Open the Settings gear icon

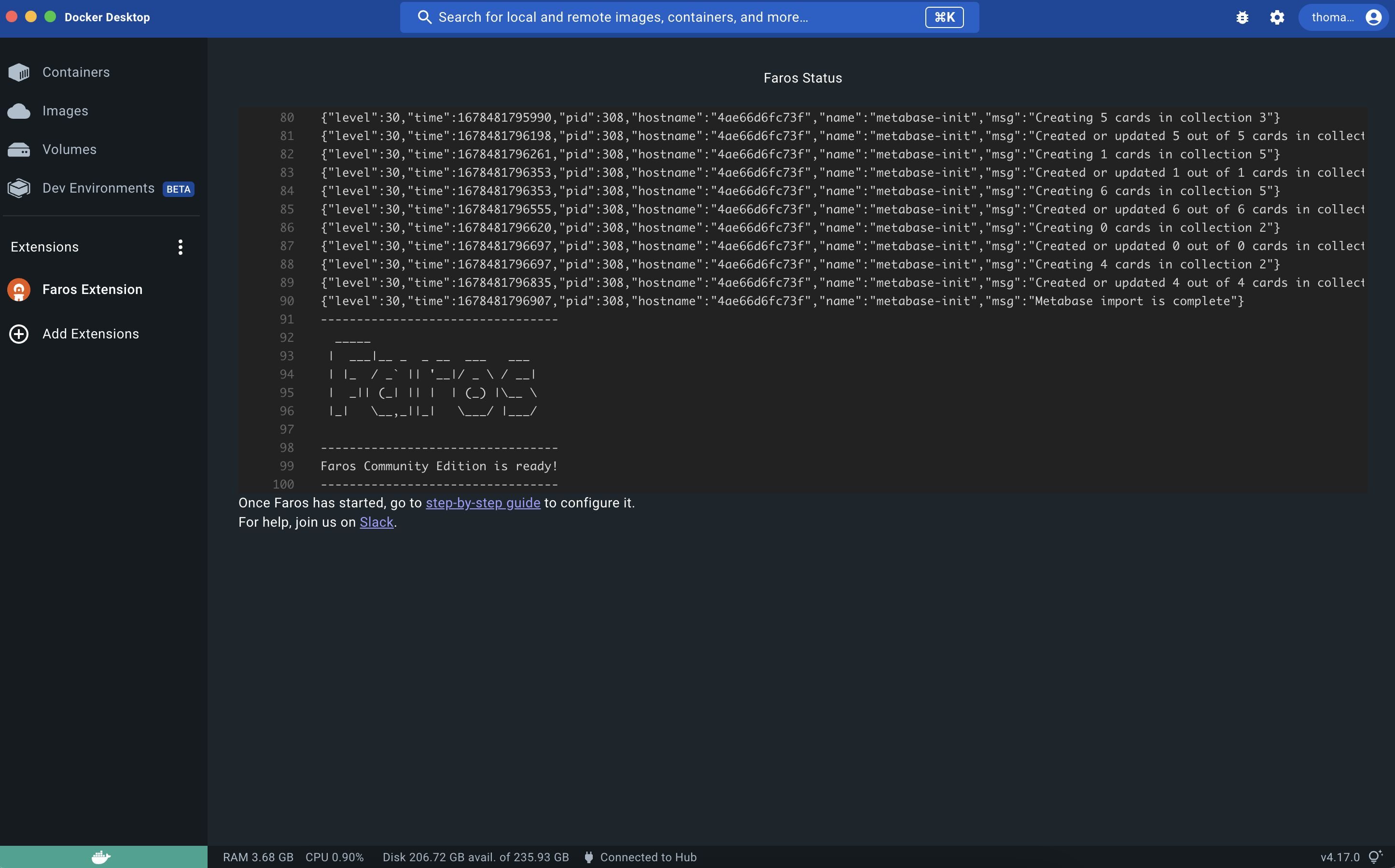(1277, 17)
